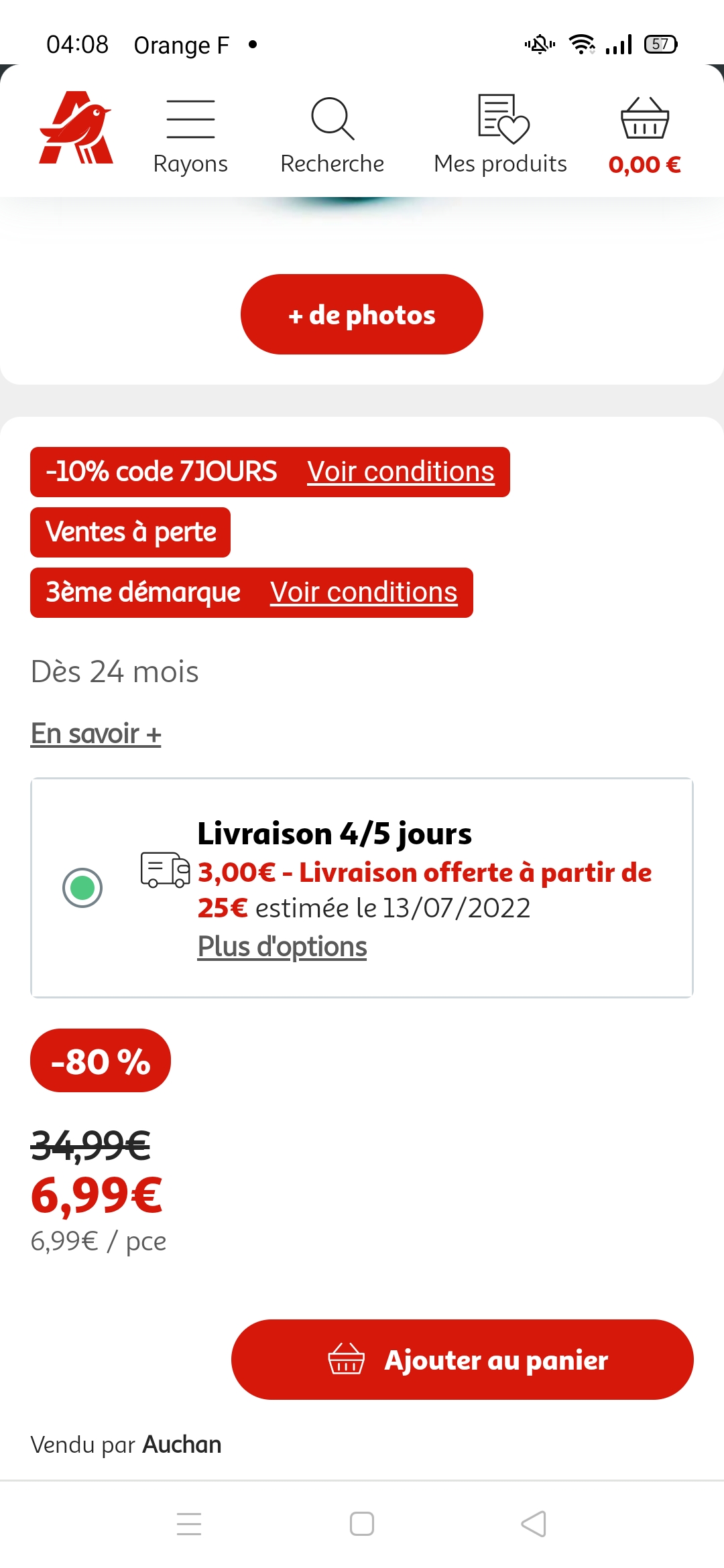Select the Livraison 4/5 jours radio button
The width and height of the screenshot is (724, 1568).
click(82, 888)
